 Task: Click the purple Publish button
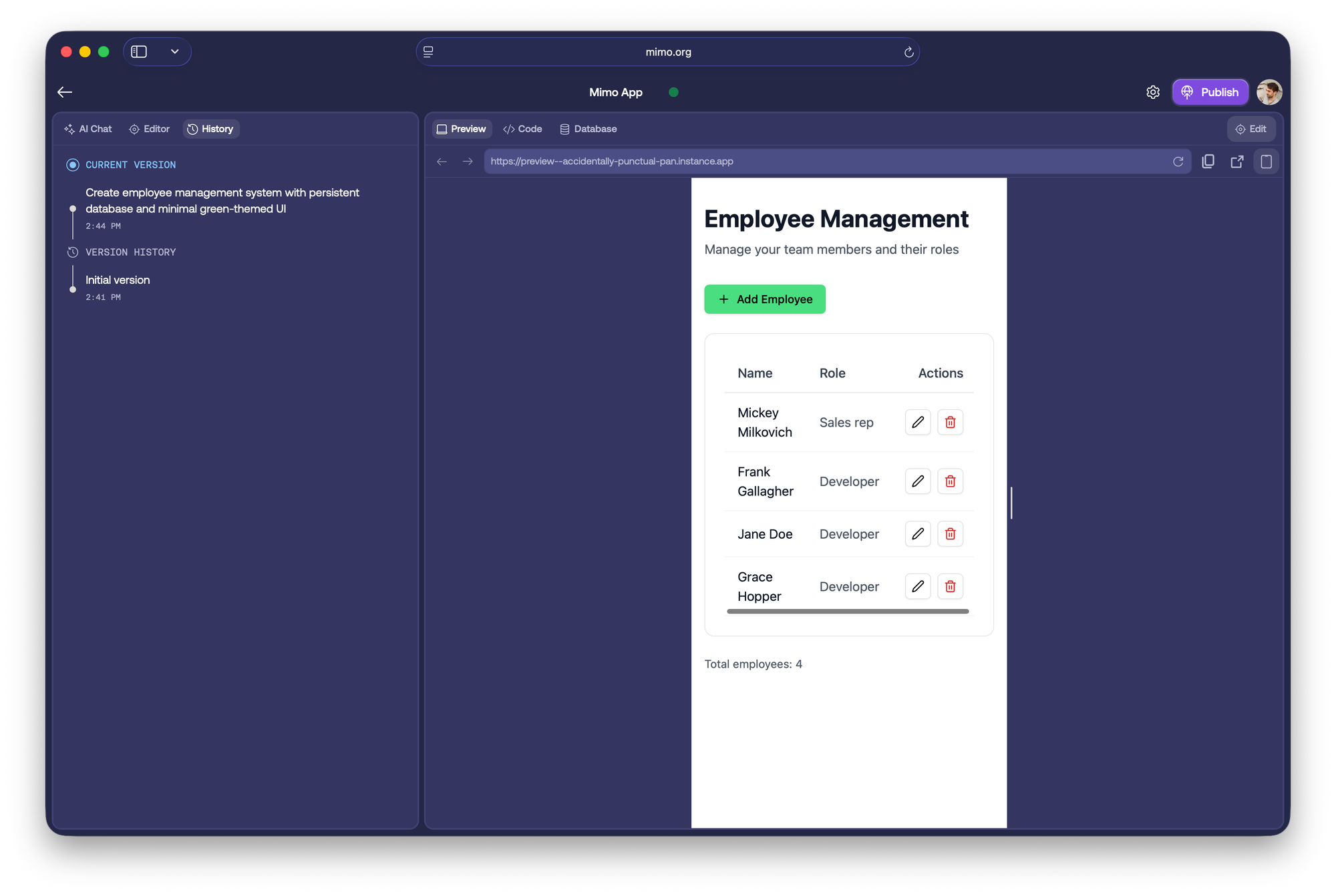tap(1210, 92)
